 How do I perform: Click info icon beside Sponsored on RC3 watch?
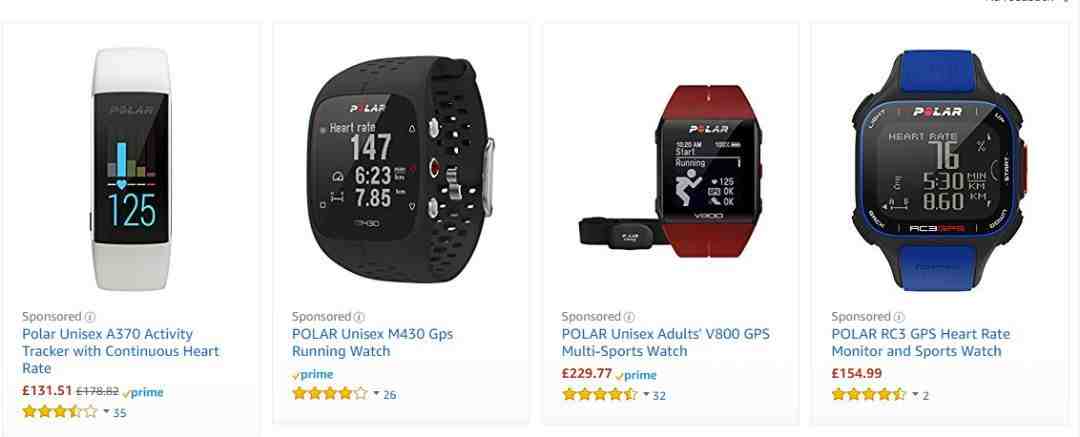coord(899,317)
